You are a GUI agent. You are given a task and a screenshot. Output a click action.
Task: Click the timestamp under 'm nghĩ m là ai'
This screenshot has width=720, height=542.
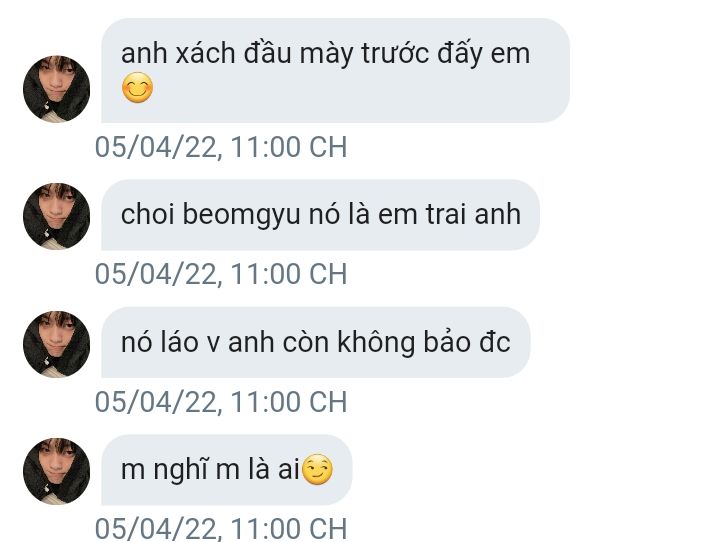[x=221, y=529]
